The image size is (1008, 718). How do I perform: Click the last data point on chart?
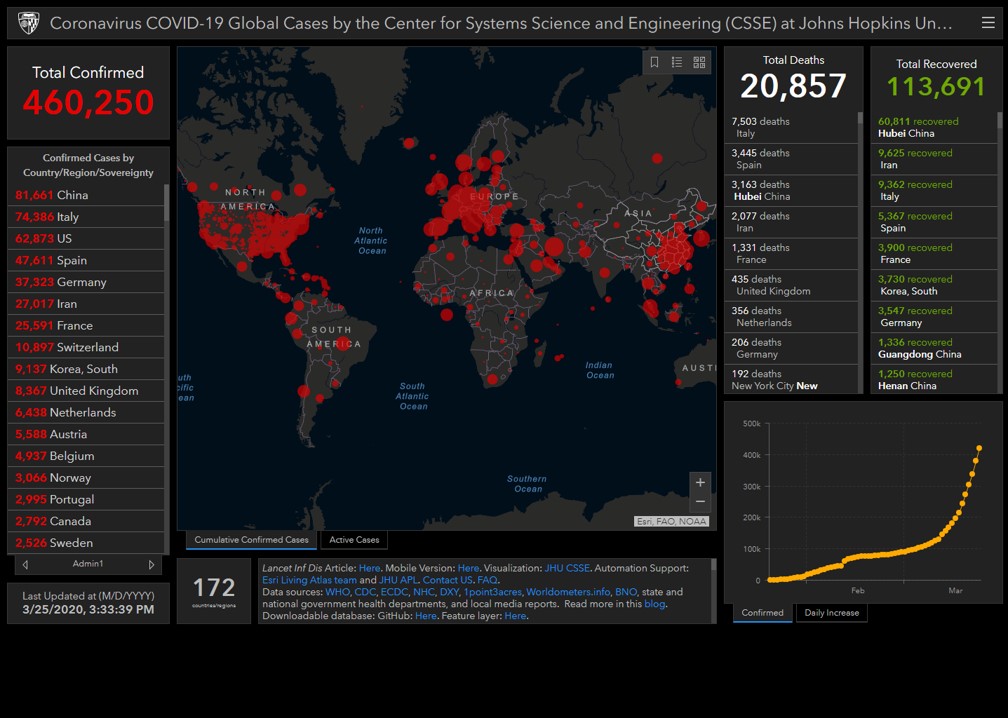pyautogui.click(x=979, y=448)
